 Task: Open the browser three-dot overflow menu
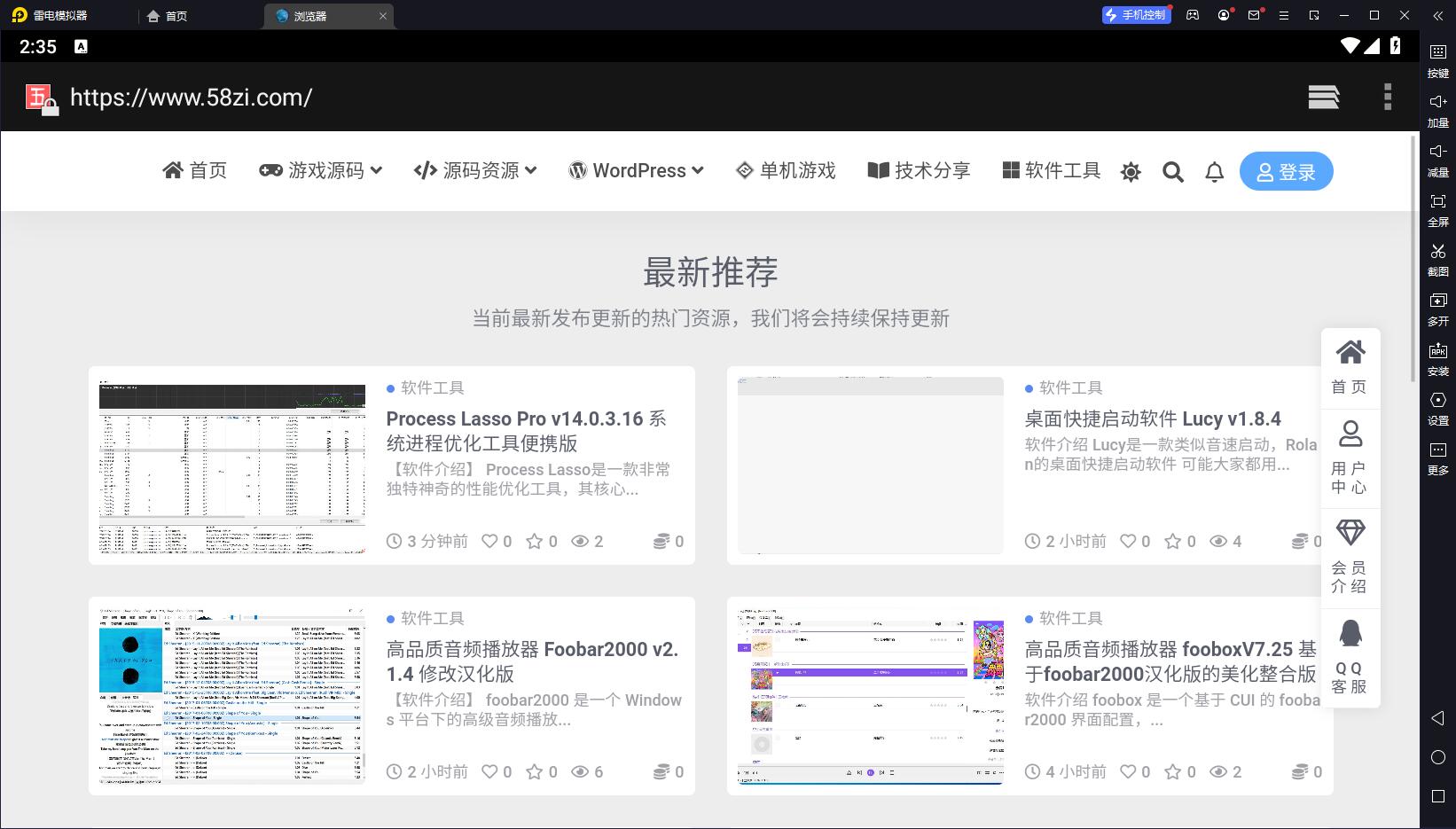(1388, 97)
